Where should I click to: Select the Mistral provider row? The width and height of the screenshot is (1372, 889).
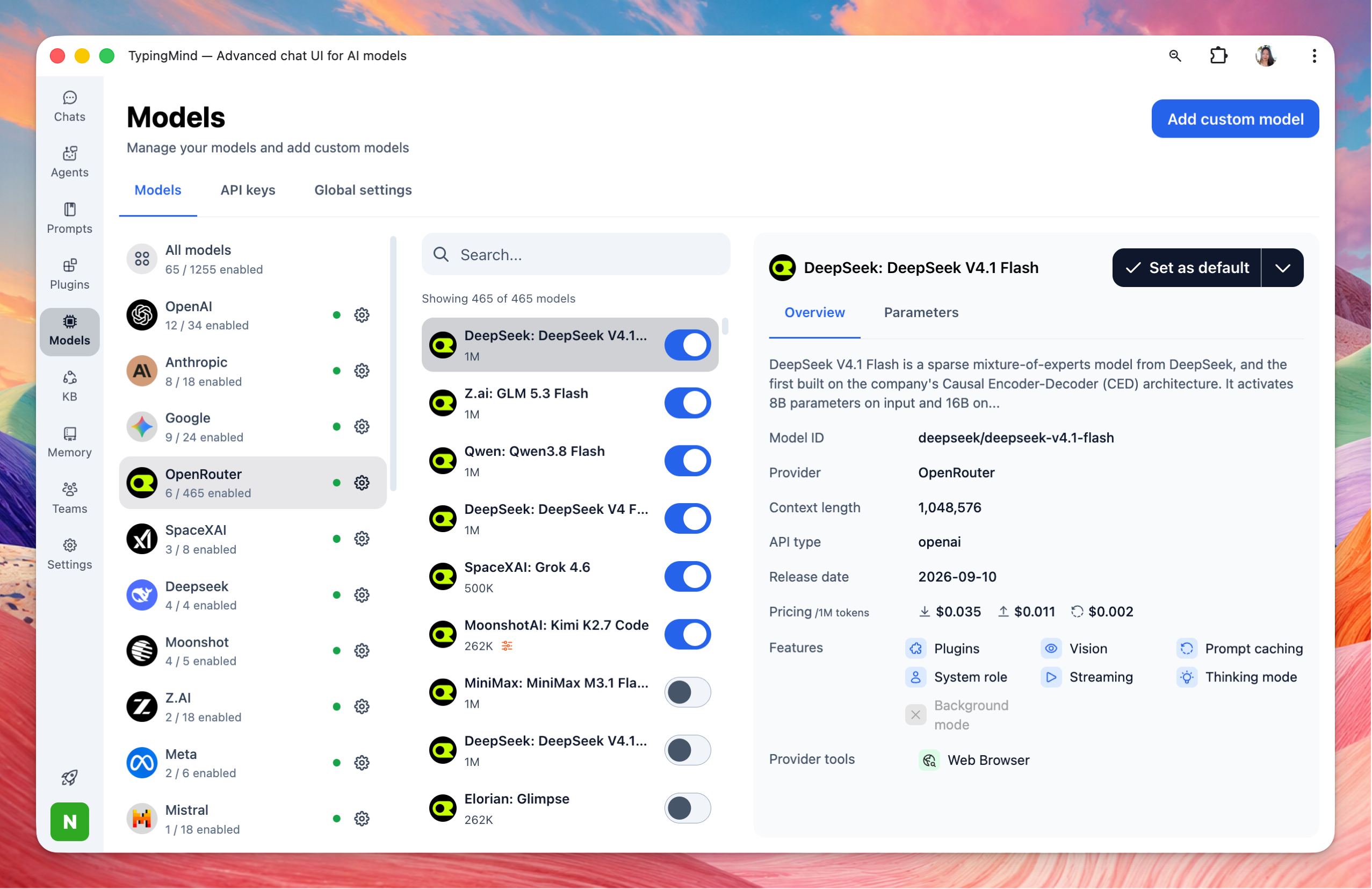pyautogui.click(x=253, y=819)
